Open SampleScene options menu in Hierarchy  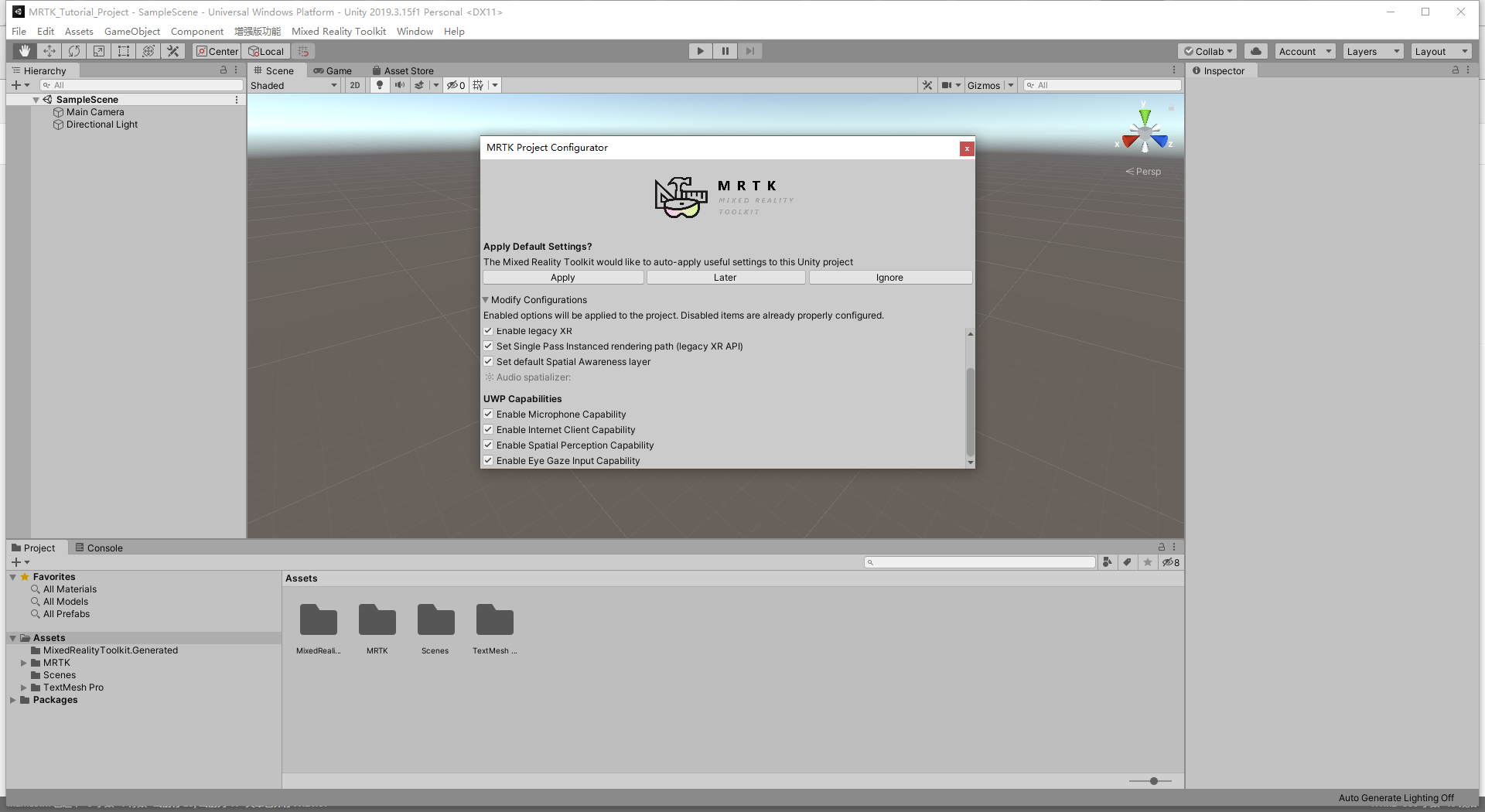point(237,100)
